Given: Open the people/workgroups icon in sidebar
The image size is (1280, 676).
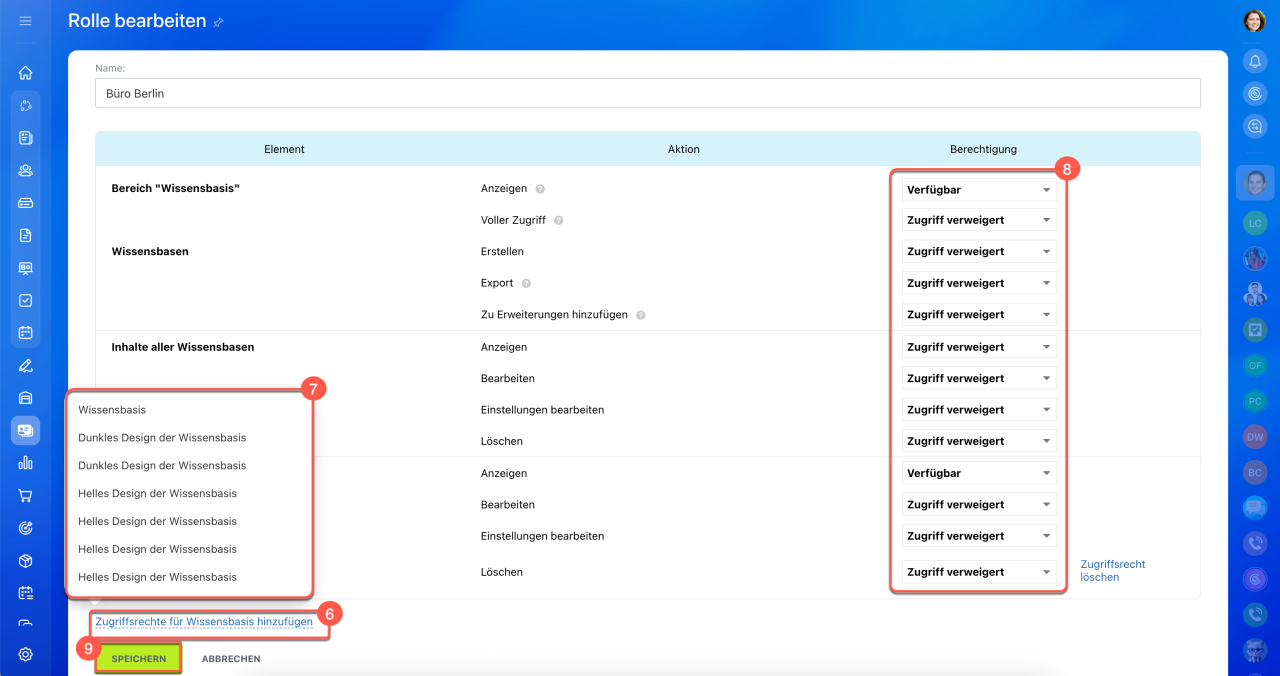Looking at the screenshot, I should [x=26, y=170].
